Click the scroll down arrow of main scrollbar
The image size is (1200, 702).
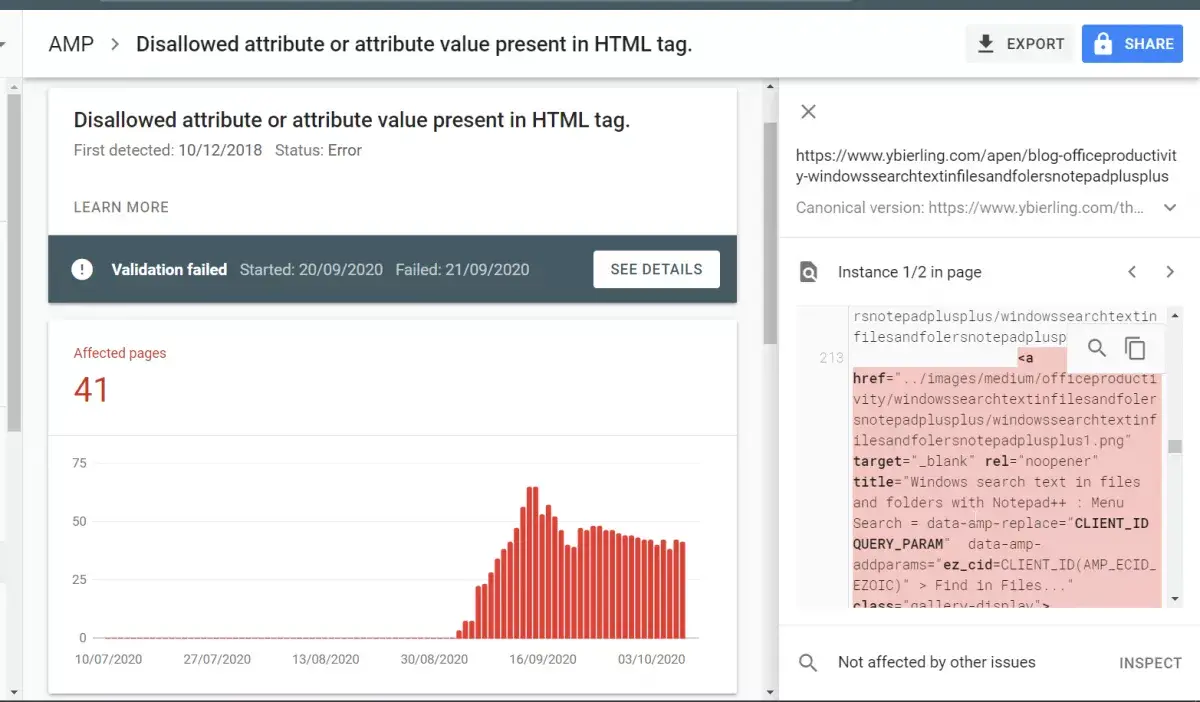[769, 691]
